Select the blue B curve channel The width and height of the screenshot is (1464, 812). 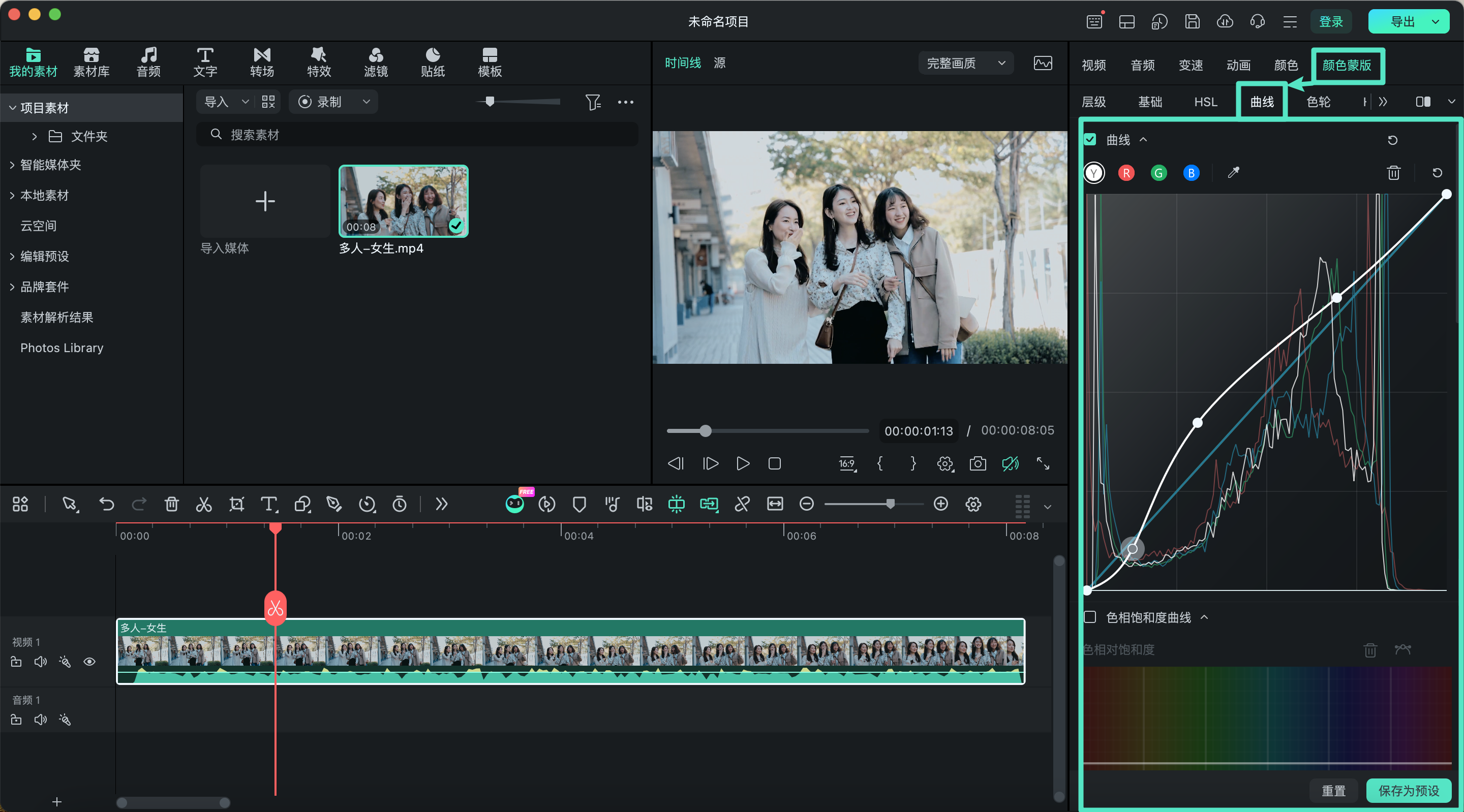[1191, 173]
